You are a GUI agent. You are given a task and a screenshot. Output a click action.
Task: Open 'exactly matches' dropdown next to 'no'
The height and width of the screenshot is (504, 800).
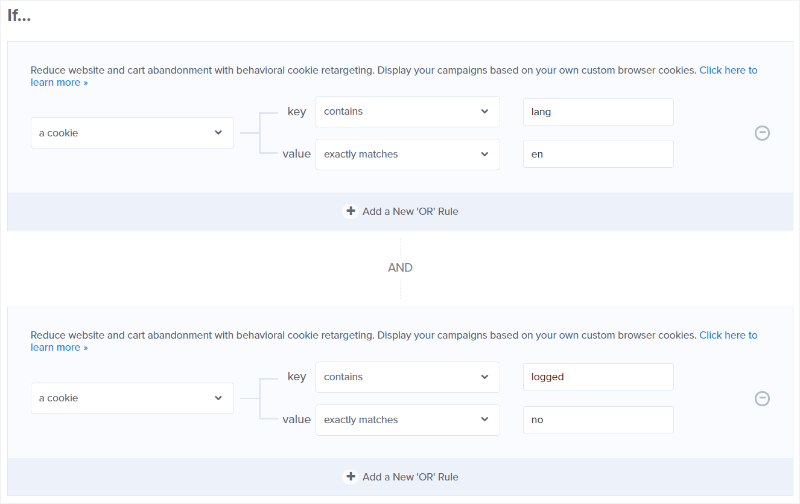point(407,420)
